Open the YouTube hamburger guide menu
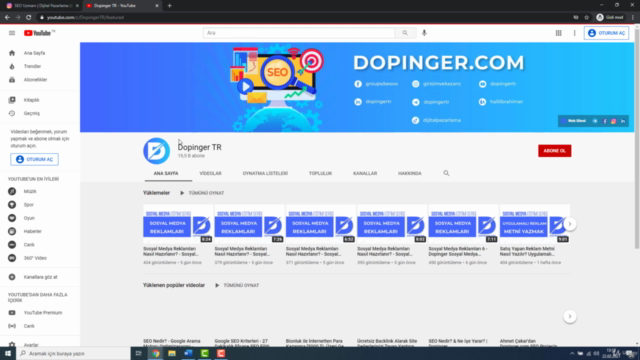 tap(12, 33)
